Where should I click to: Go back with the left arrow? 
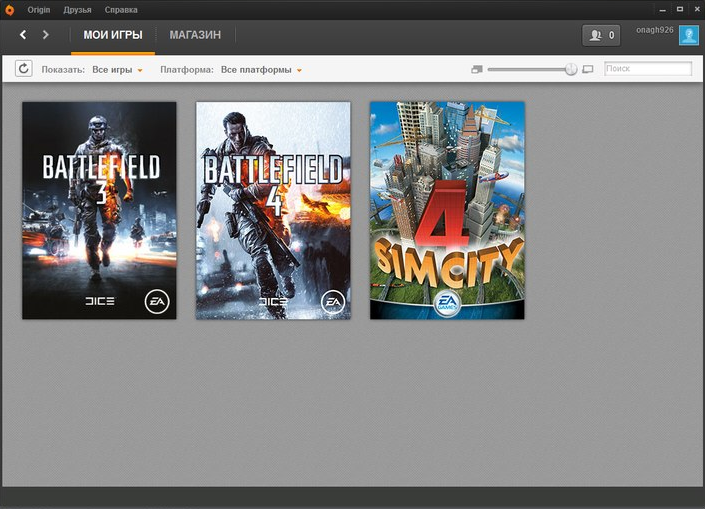23,35
